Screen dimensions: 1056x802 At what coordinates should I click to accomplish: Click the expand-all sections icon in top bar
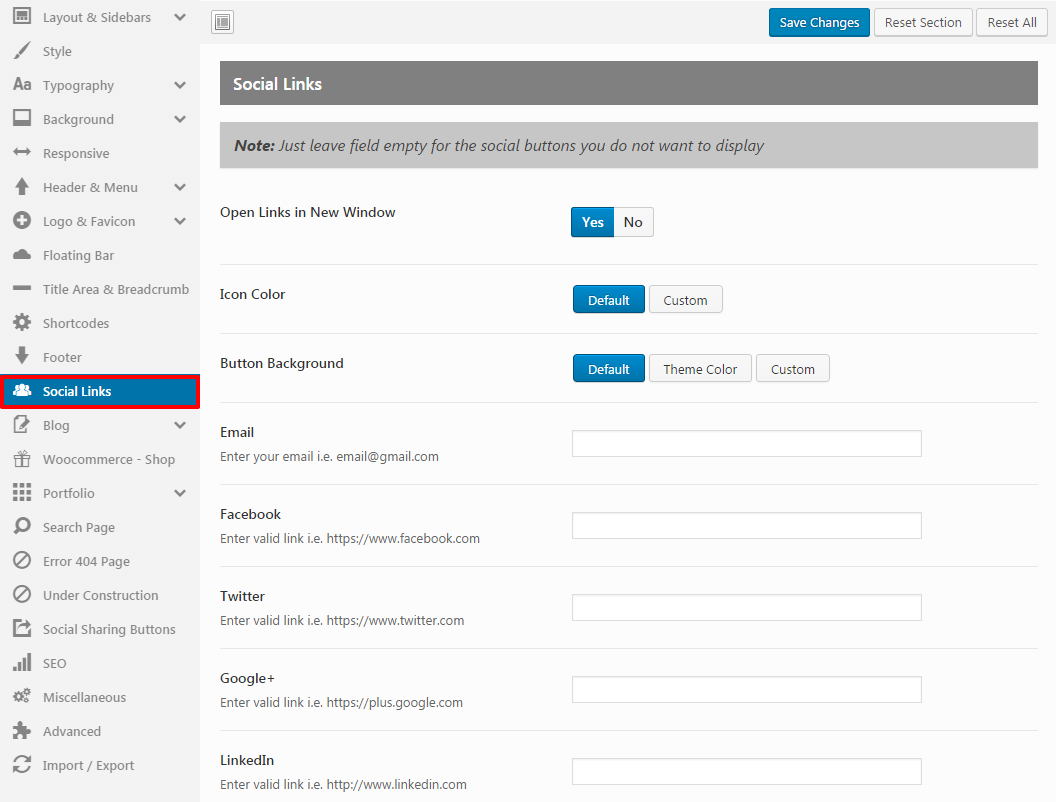tap(223, 22)
